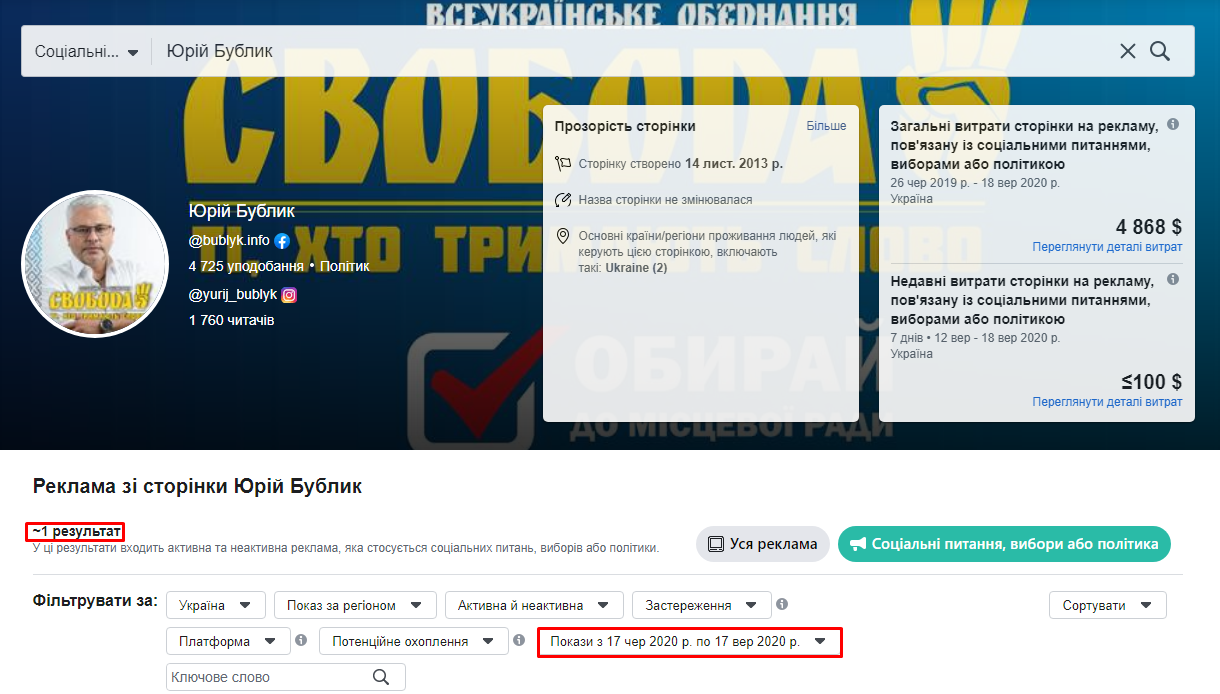Open the Застереження filter dropdown
1220x694 pixels.
[702, 605]
